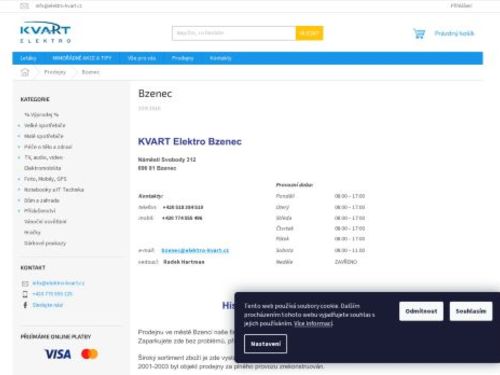Click the VISA payment logo
500x375 pixels.
coord(58,354)
